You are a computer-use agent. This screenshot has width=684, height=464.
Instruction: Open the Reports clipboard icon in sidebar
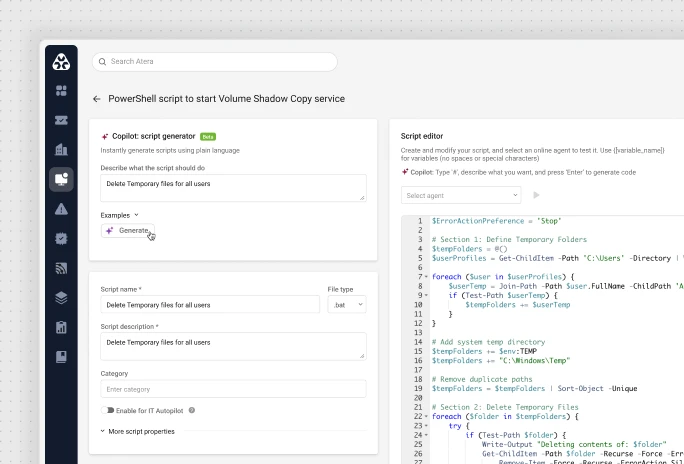tap(61, 328)
